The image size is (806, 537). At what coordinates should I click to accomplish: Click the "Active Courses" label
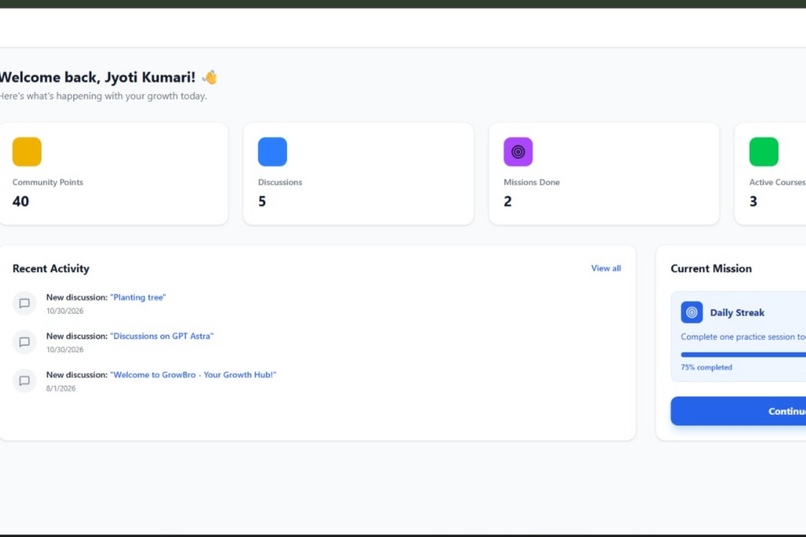(778, 182)
